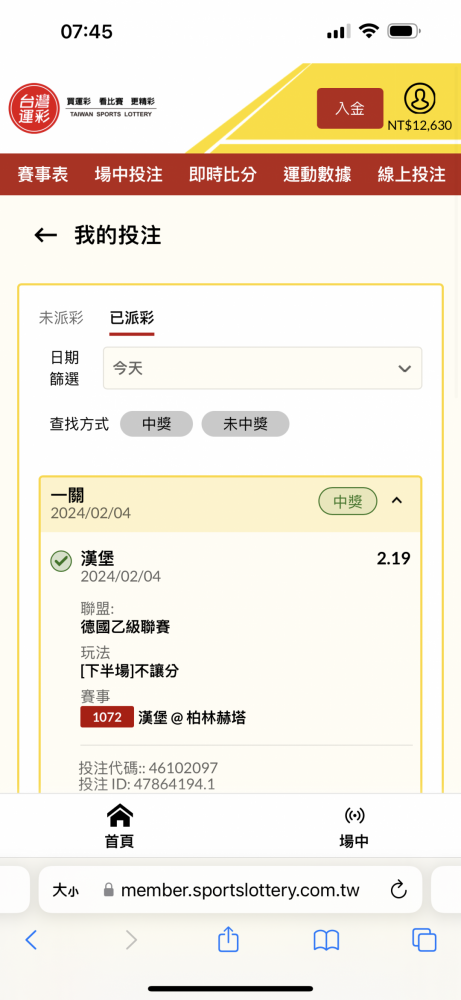Reload the page in the Safari address bar
Screen dimensions: 461x1000
(399, 889)
